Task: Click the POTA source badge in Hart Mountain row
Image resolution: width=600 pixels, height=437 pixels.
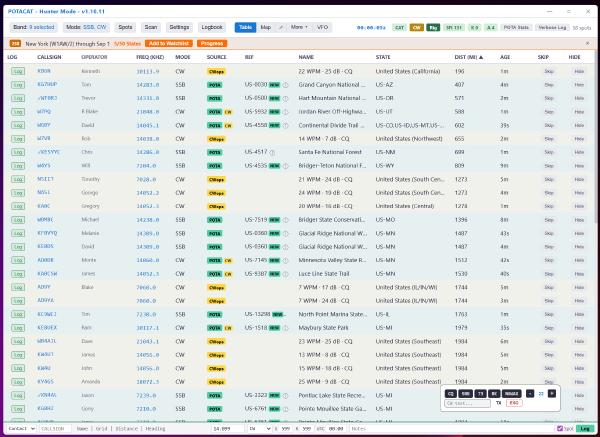Action: click(x=214, y=98)
